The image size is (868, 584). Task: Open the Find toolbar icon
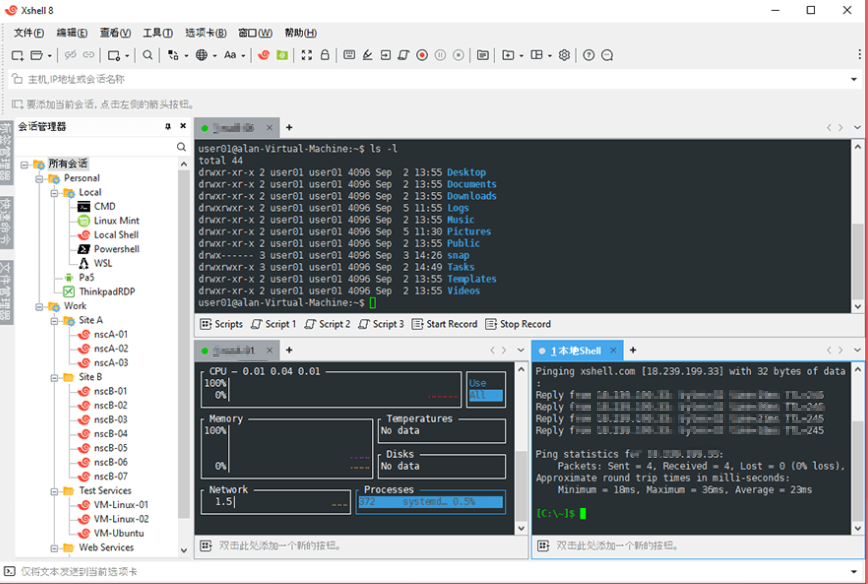146,55
